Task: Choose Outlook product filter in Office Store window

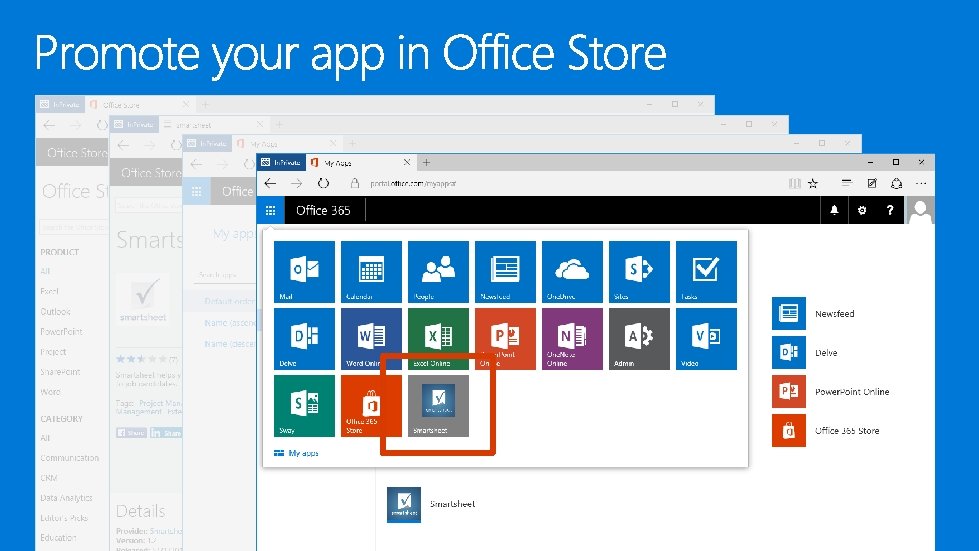Action: (56, 311)
